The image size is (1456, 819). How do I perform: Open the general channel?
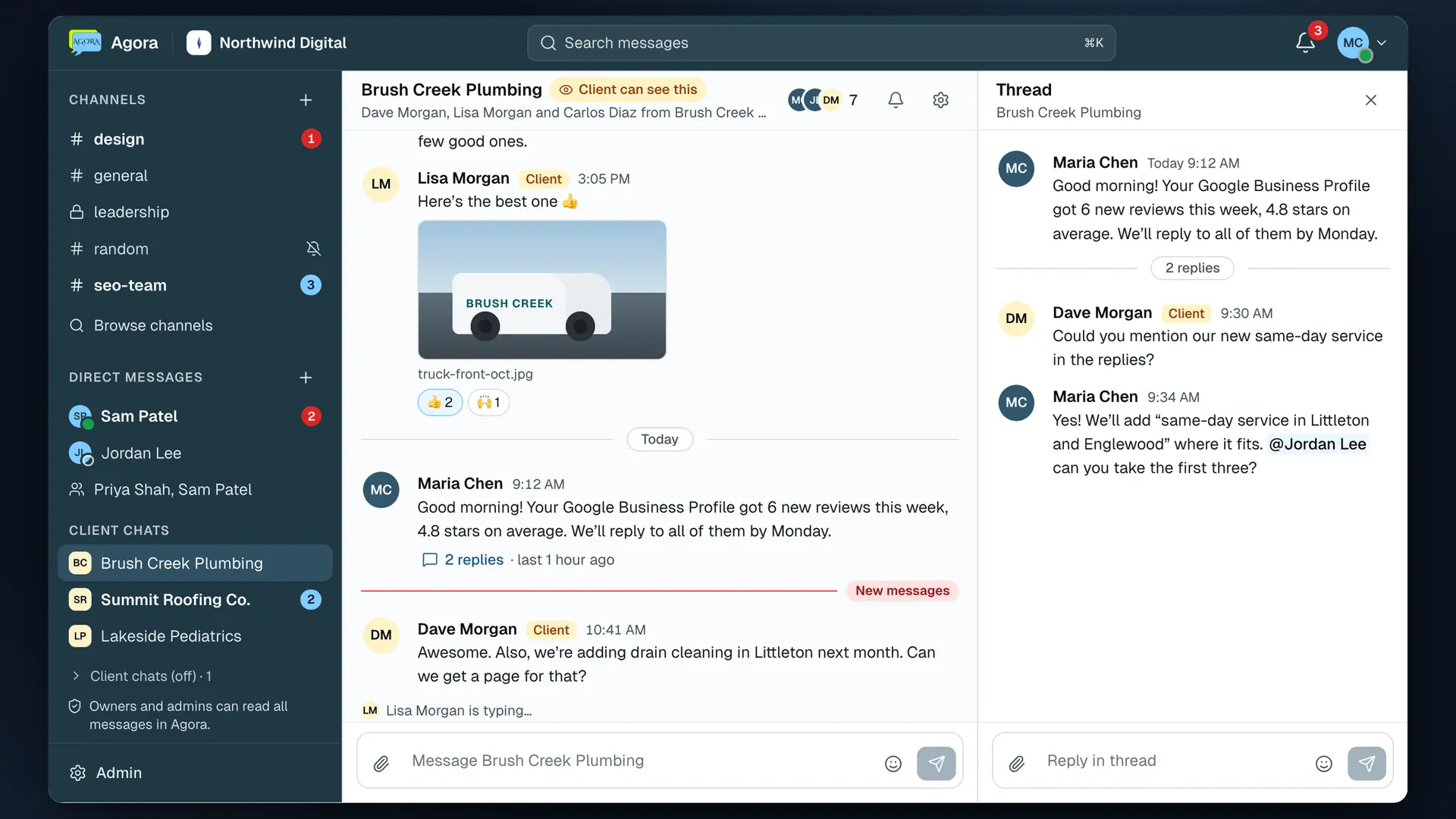click(x=195, y=175)
